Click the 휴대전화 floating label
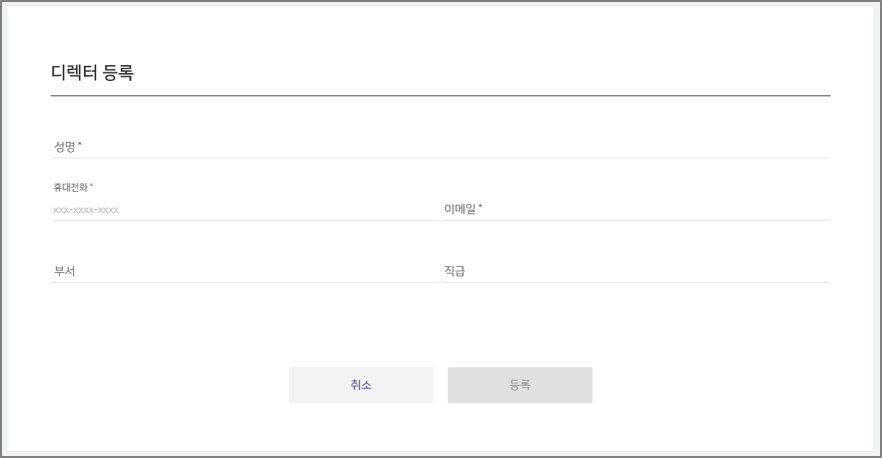Image resolution: width=882 pixels, height=458 pixels. click(70, 187)
